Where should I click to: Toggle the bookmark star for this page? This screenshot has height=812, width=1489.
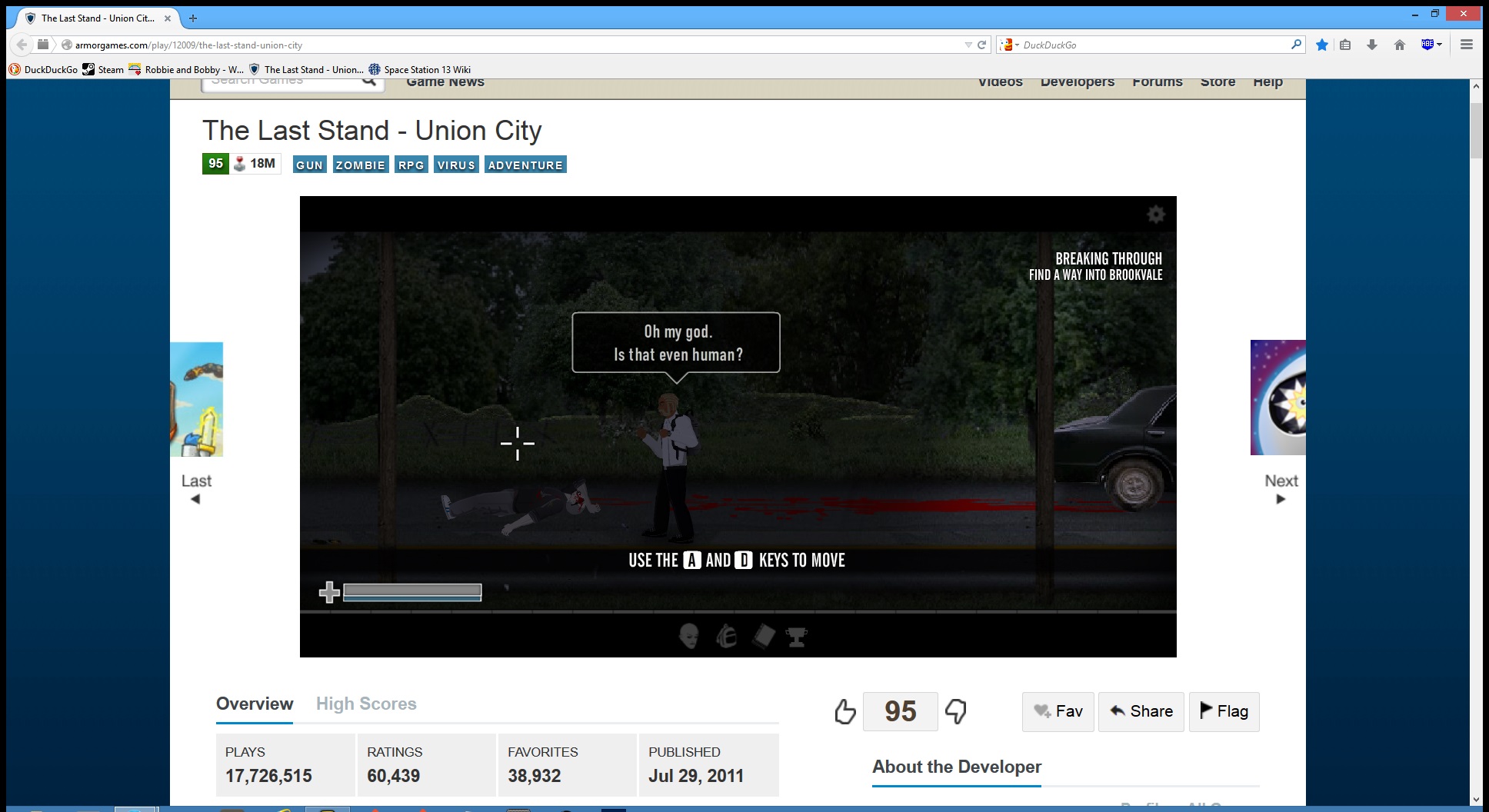[x=1321, y=45]
